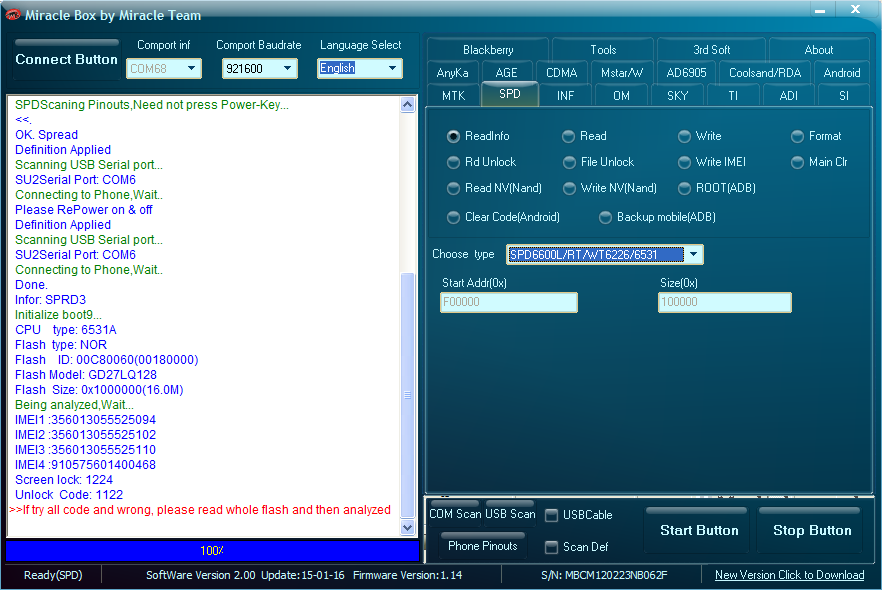The height and width of the screenshot is (590, 882).
Task: Open the SKY tab
Action: tap(677, 96)
